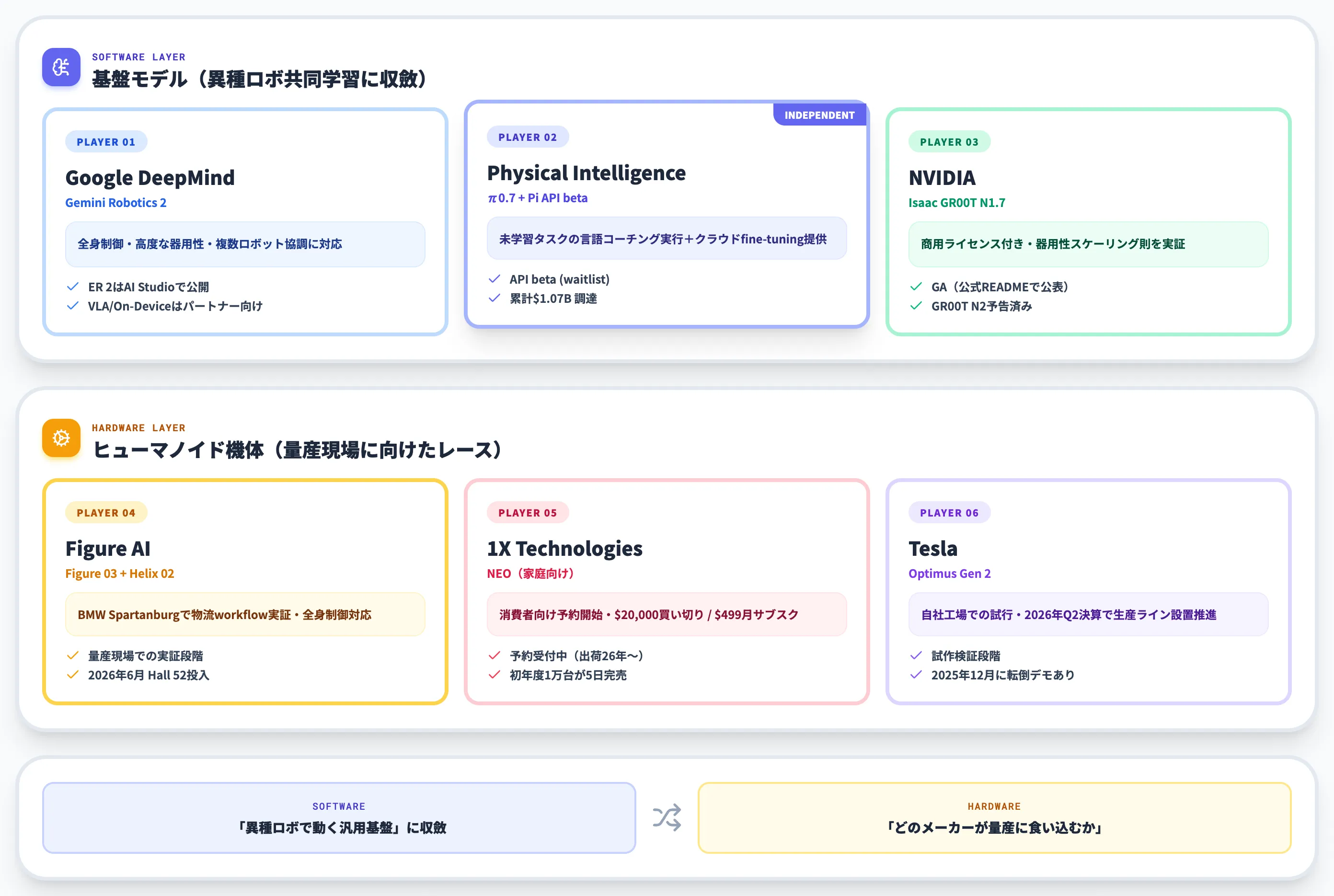
Task: Open the Tesla card title
Action: tap(933, 549)
